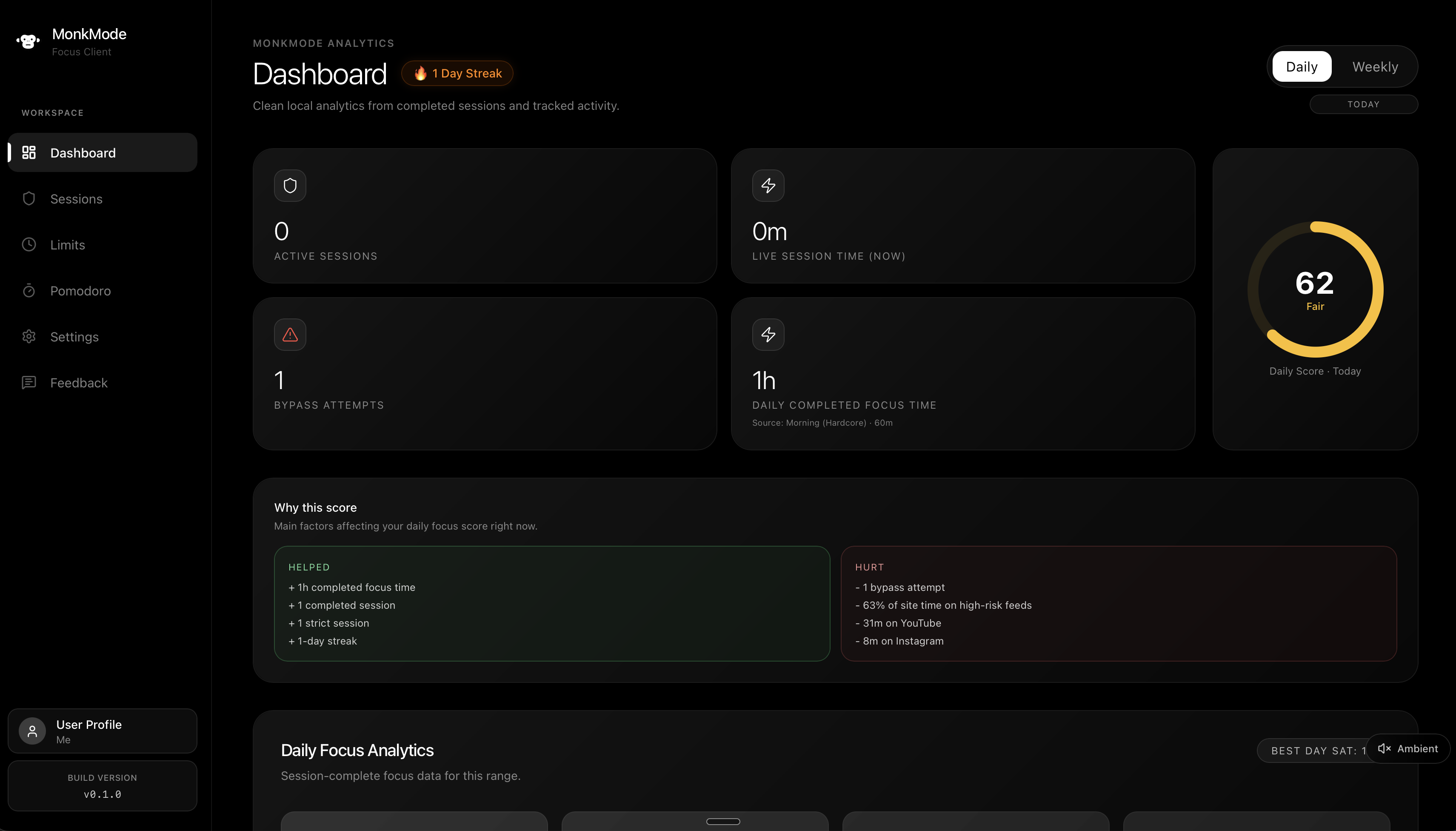Select Daily in the Daily/Weekly switcher

[1302, 66]
